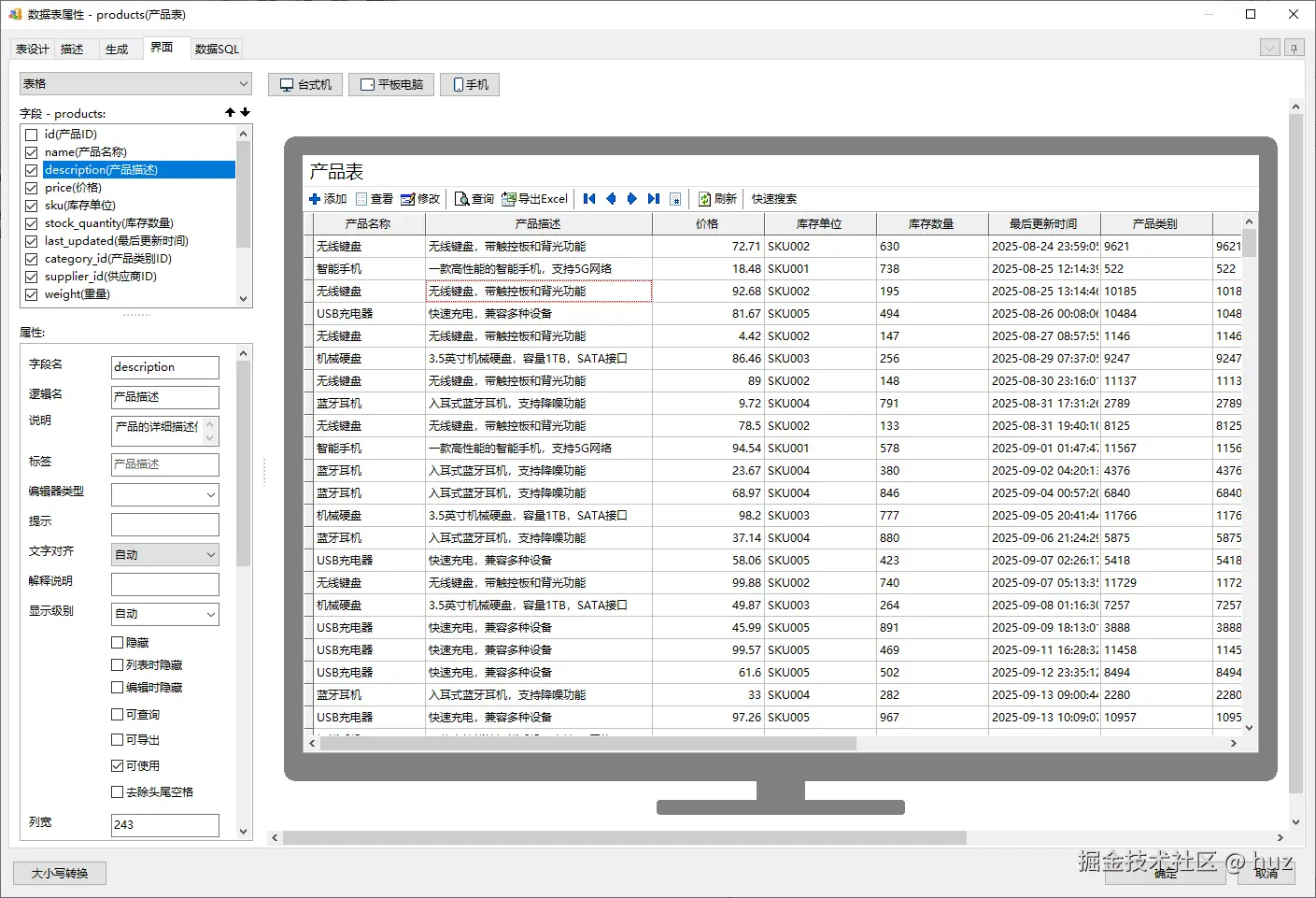The height and width of the screenshot is (898, 1316).
Task: Move field up with the up arrow icon
Action: [230, 112]
